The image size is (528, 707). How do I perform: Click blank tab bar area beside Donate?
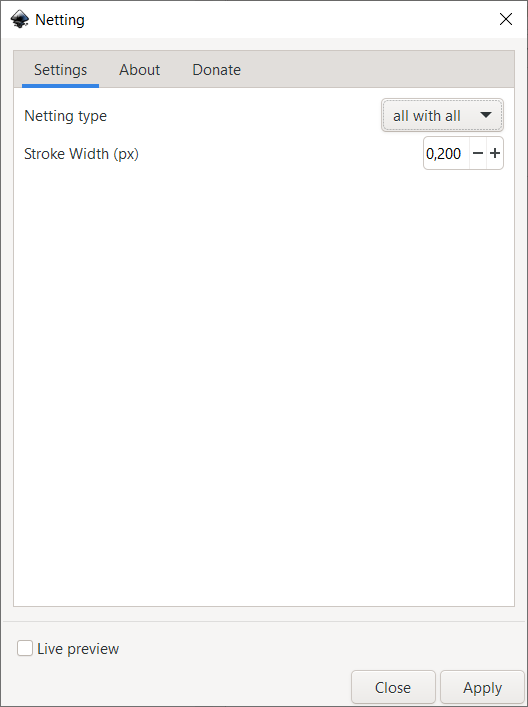pos(379,70)
